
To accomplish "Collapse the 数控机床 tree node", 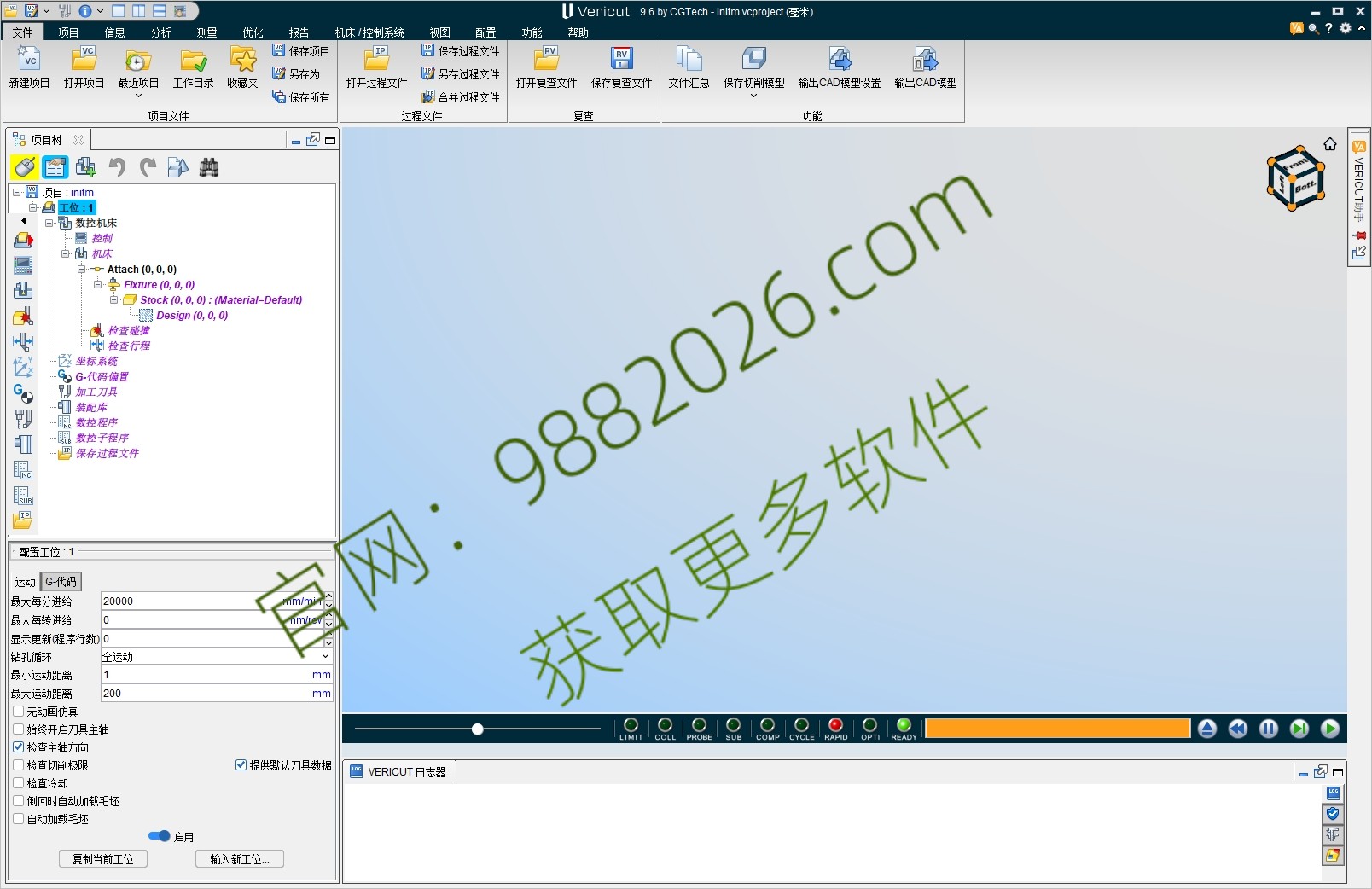I will coord(49,223).
